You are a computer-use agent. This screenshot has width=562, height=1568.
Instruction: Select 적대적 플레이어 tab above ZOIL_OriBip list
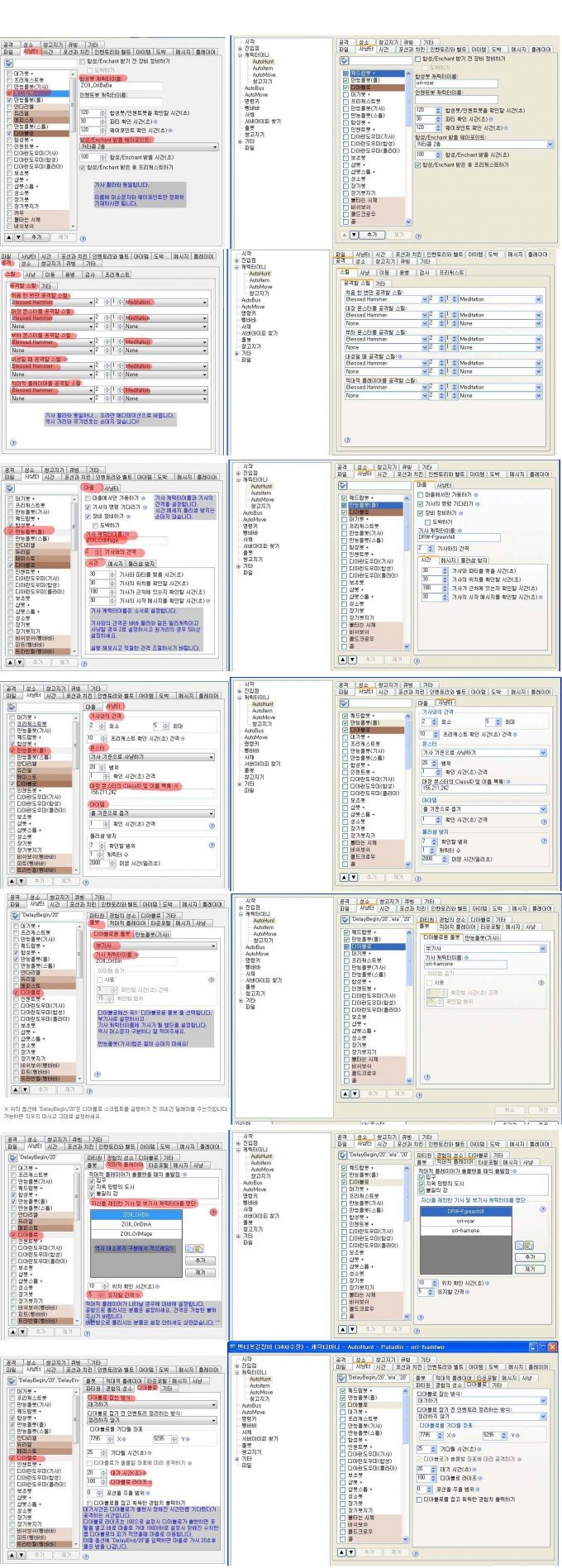click(x=125, y=1165)
